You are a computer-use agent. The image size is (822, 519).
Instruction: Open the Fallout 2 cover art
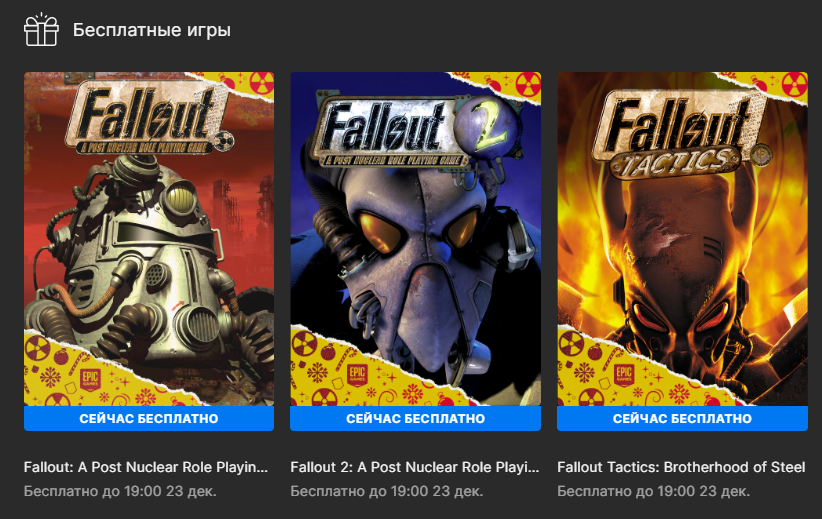click(416, 239)
